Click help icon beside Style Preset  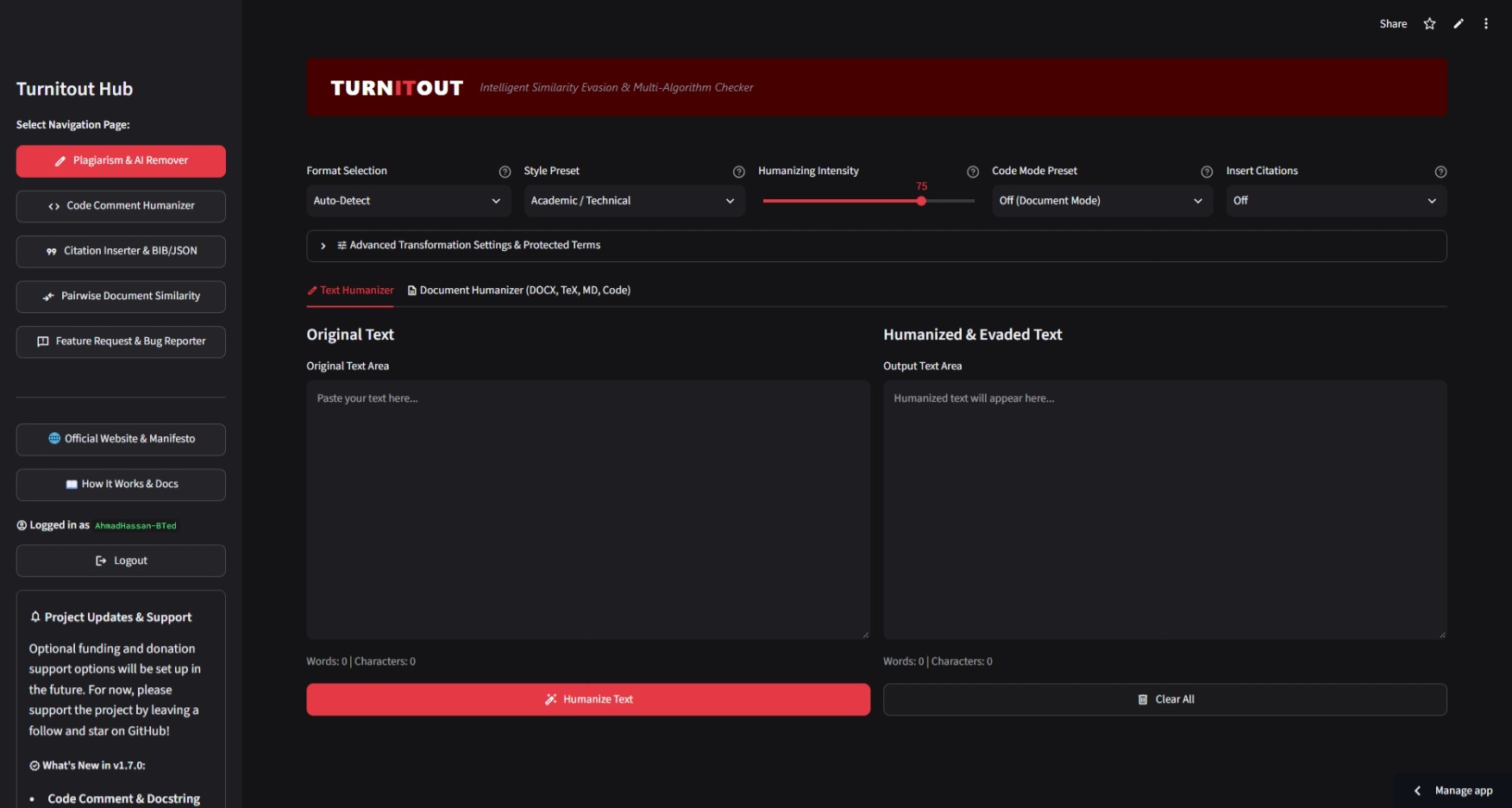click(x=738, y=172)
